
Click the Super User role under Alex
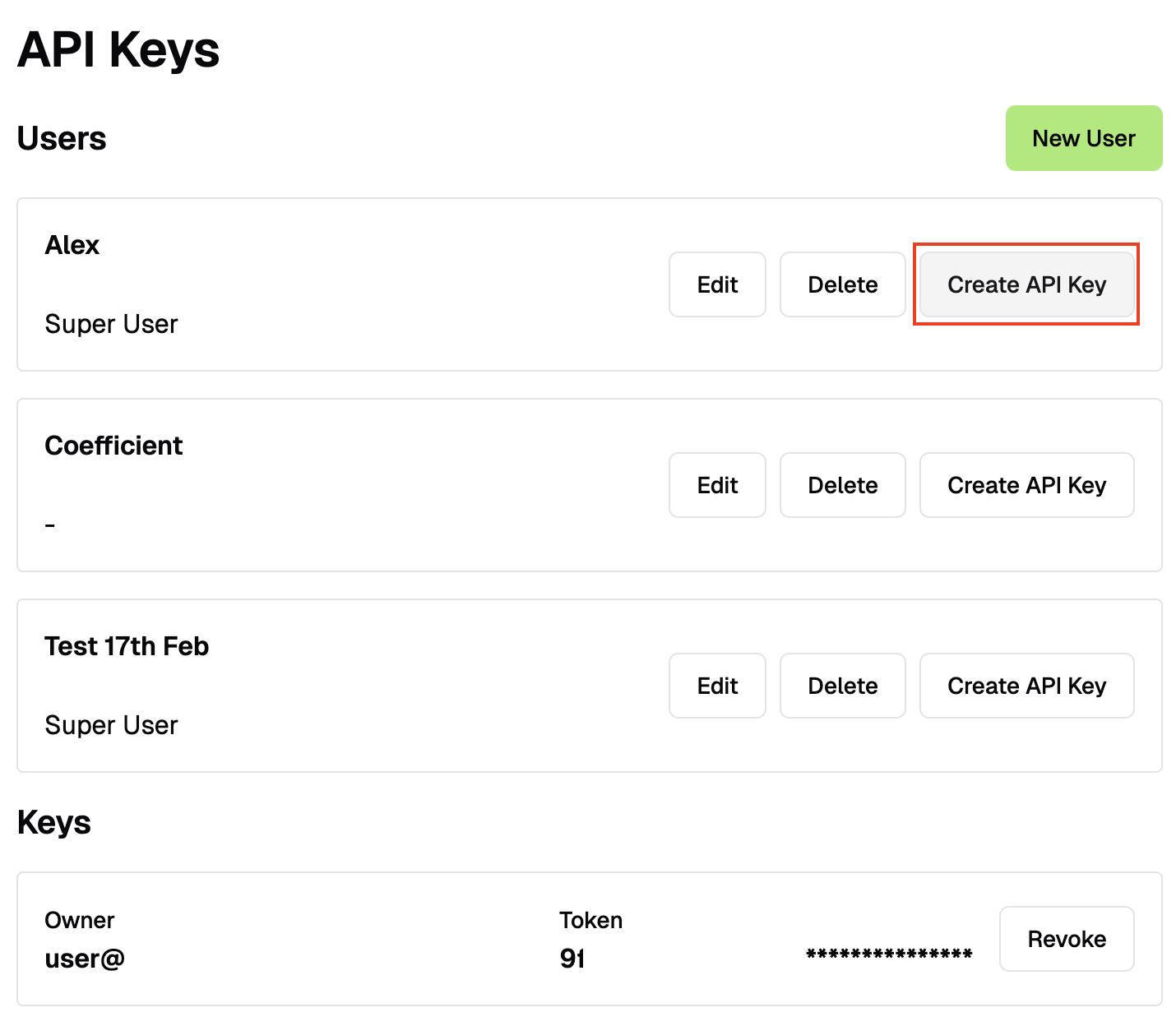click(111, 324)
